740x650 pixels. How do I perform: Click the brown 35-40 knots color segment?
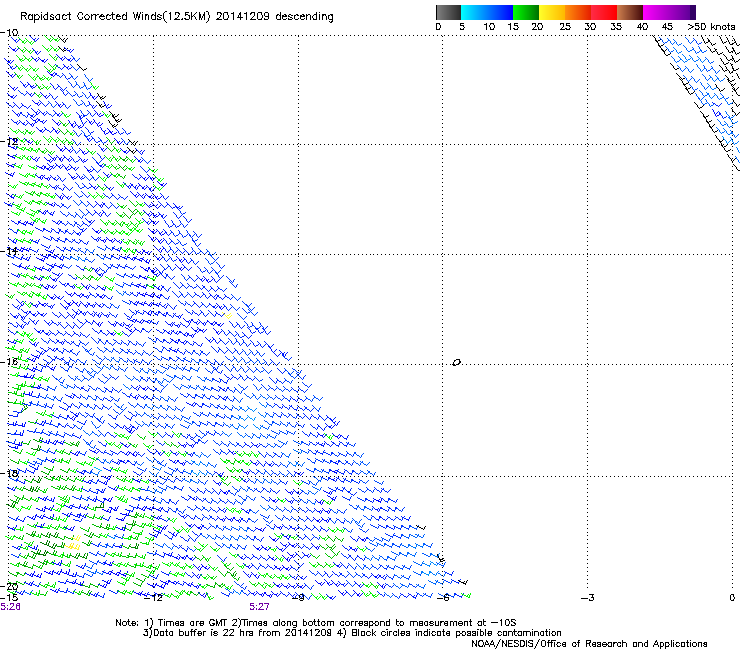tap(630, 12)
